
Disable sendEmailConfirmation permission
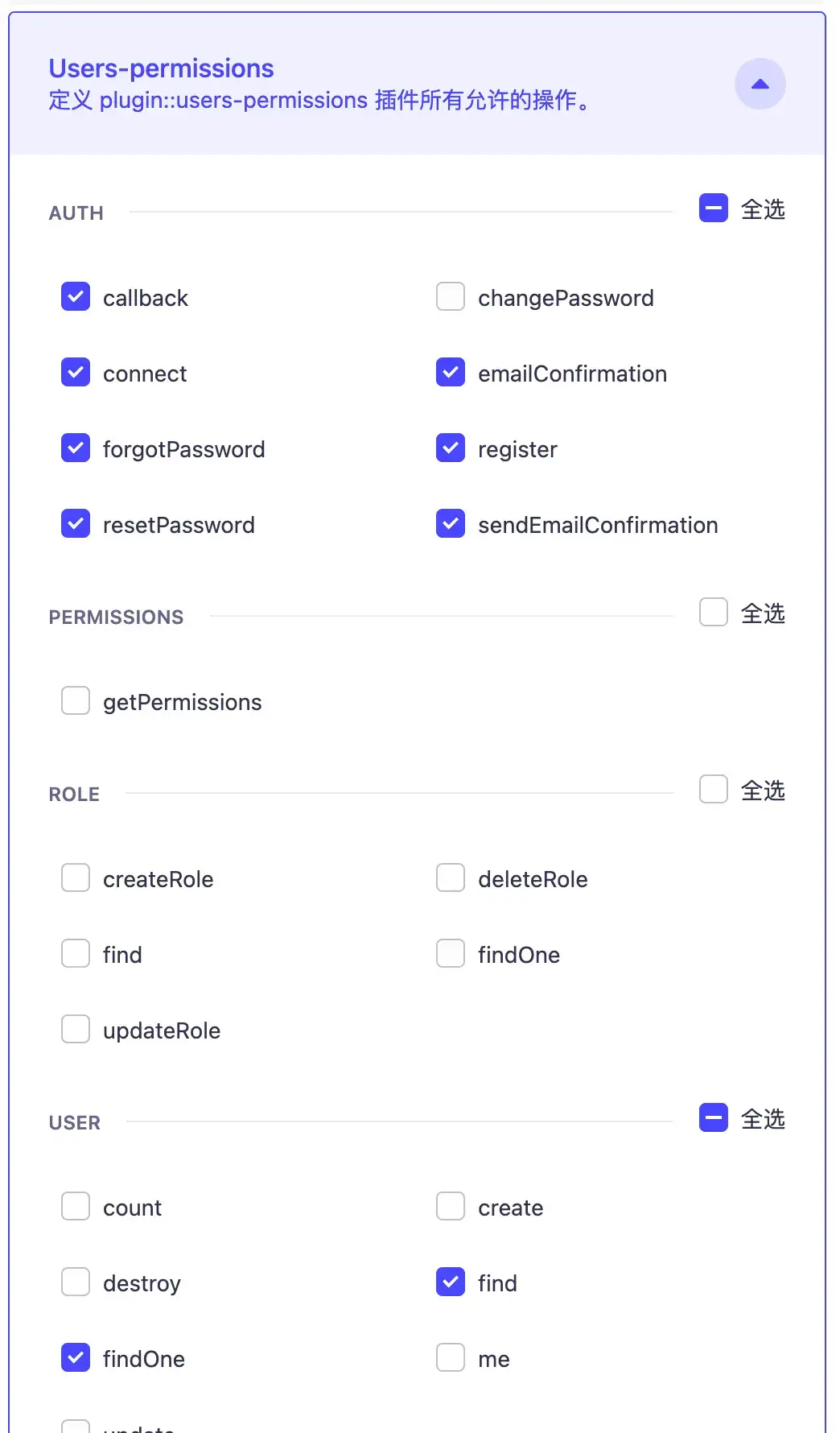pos(451,523)
